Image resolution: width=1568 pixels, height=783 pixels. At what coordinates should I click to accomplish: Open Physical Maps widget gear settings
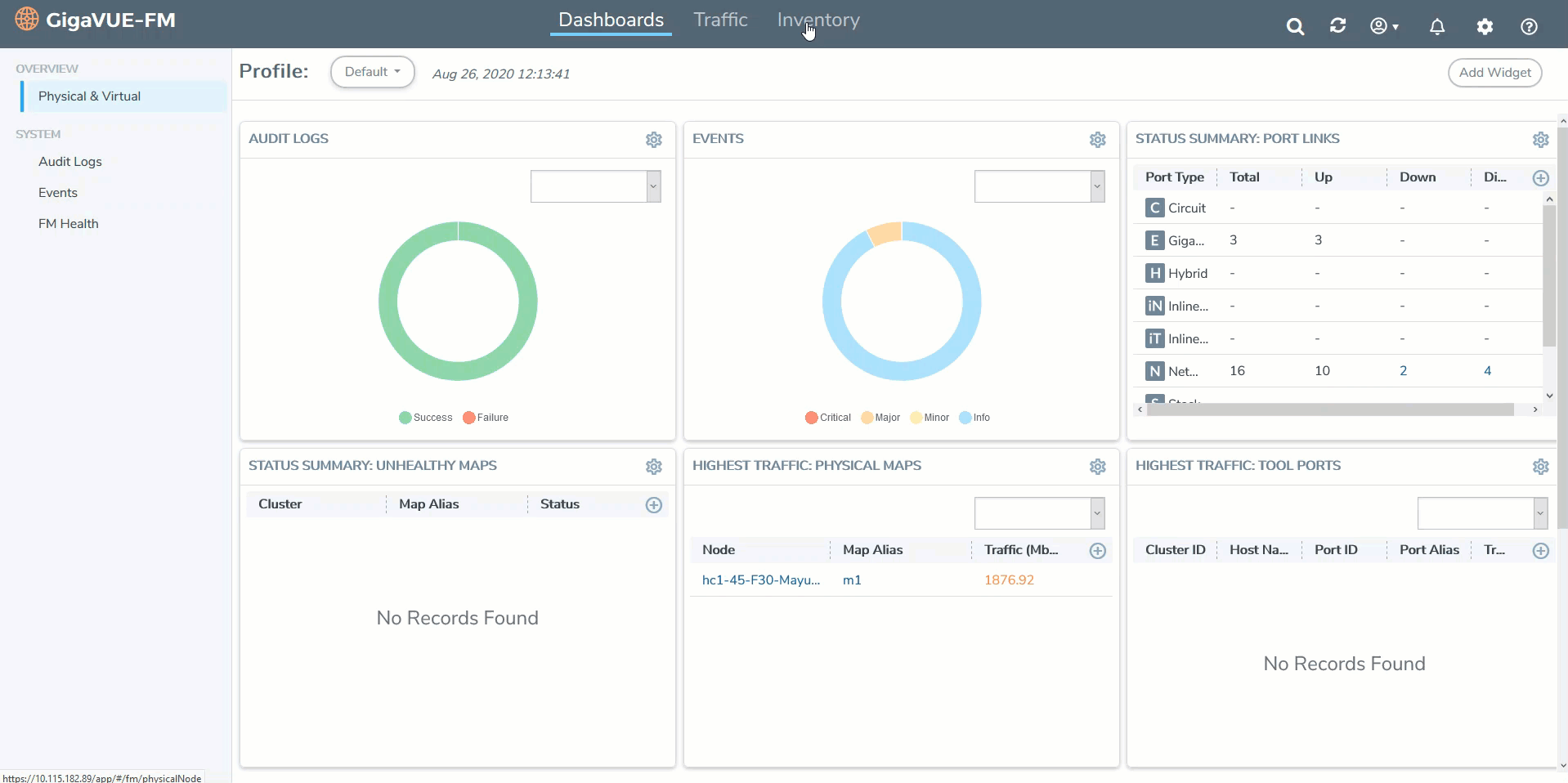tap(1098, 467)
